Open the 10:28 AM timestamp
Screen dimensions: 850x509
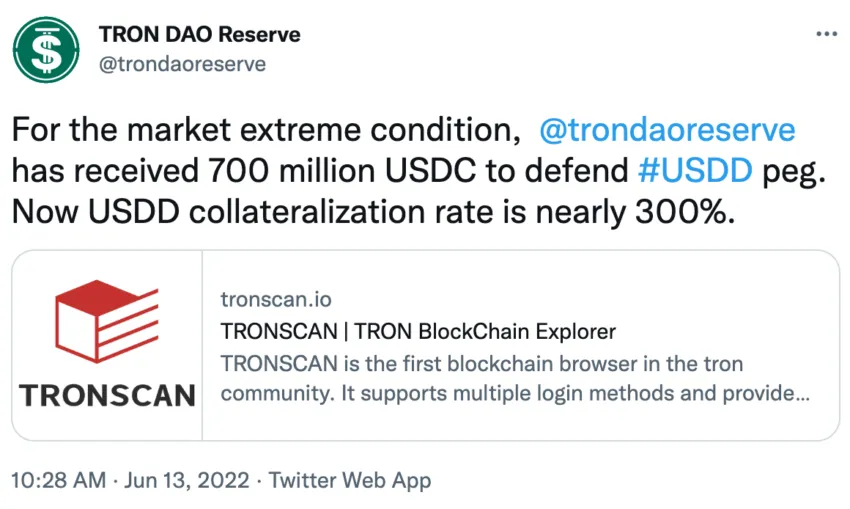point(59,480)
